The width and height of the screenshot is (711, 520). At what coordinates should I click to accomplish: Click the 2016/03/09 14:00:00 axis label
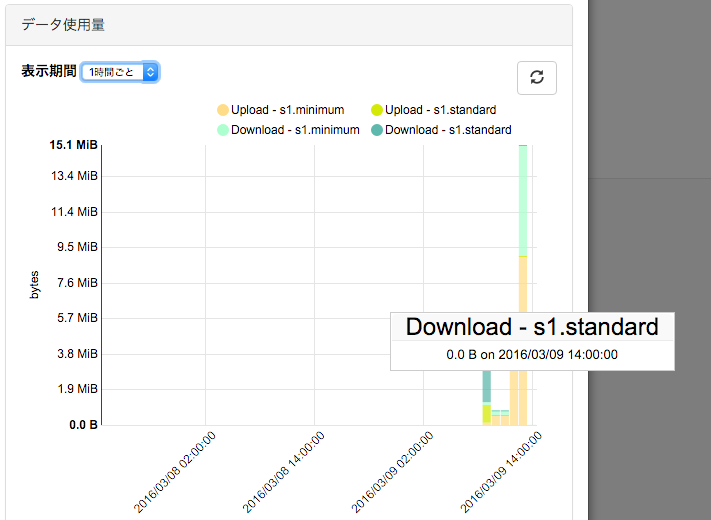[502, 472]
